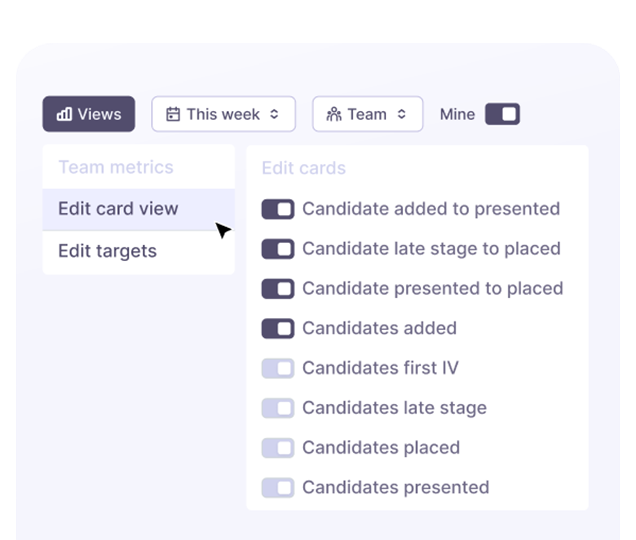Screen dimensions: 636x540
Task: Enable Candidates first IV card
Action: pyautogui.click(x=278, y=368)
